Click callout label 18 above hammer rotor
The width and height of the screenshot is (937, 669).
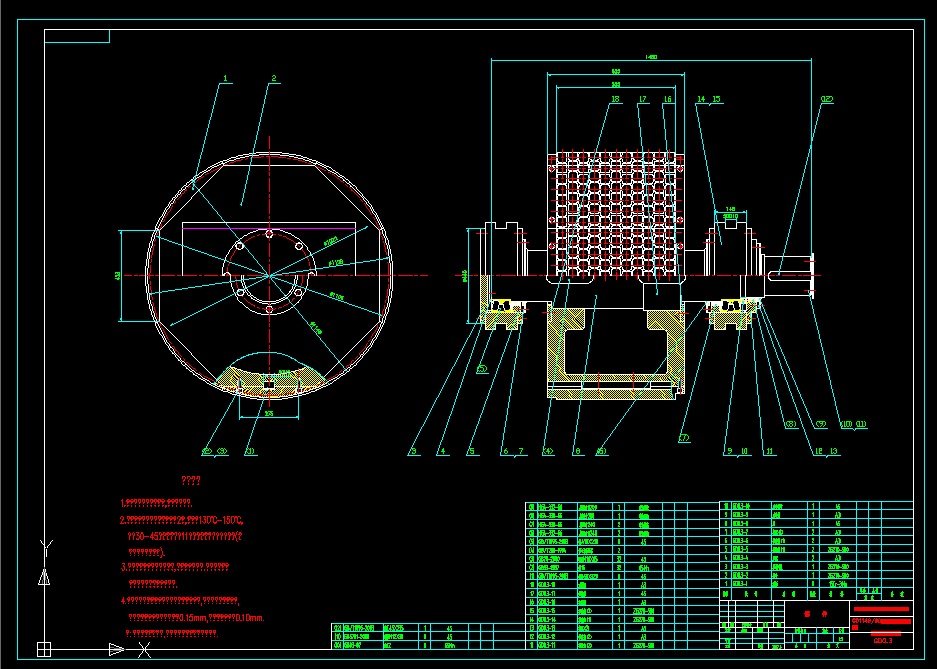tap(615, 99)
